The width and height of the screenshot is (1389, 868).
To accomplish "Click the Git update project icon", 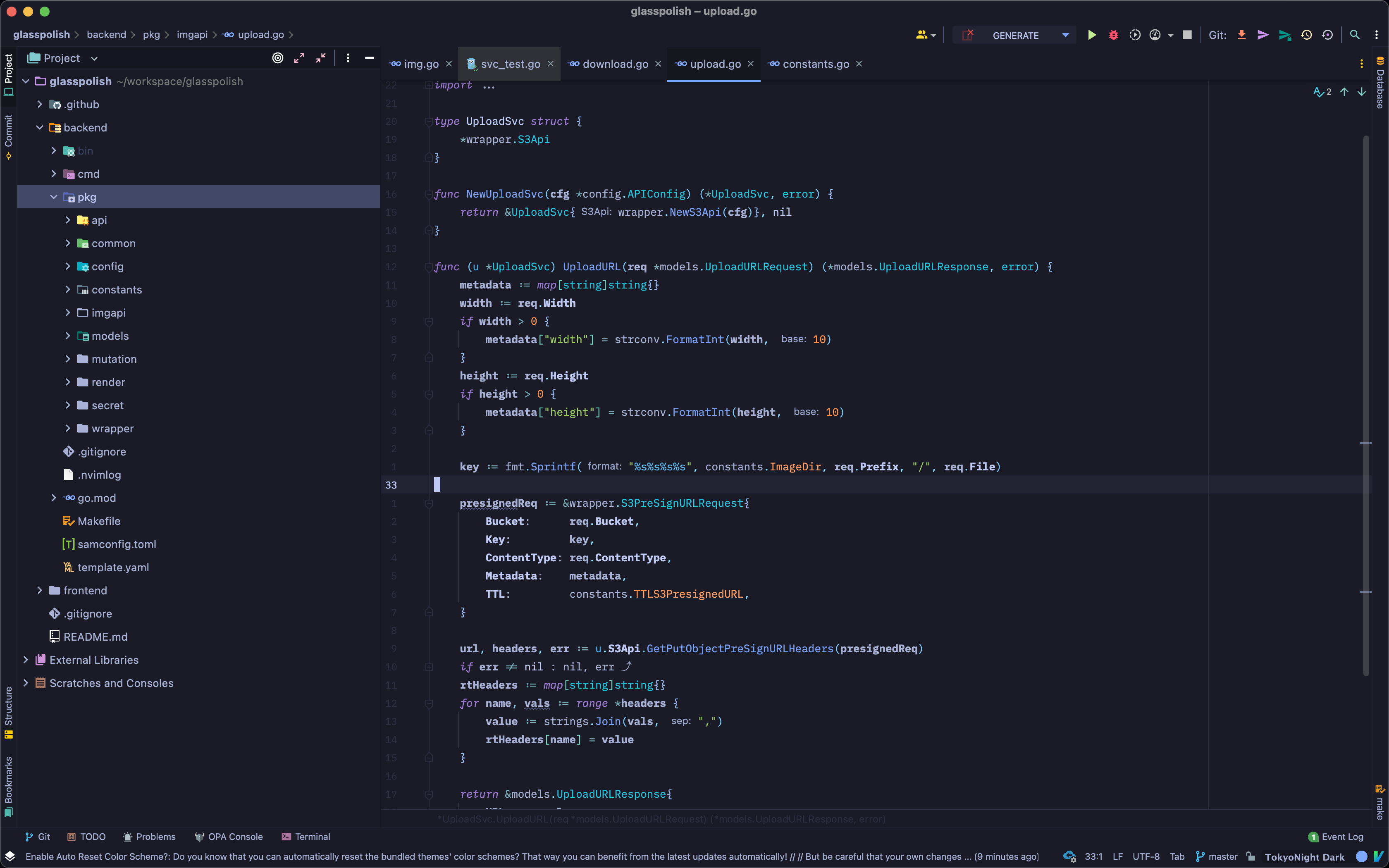I will coord(1241,35).
